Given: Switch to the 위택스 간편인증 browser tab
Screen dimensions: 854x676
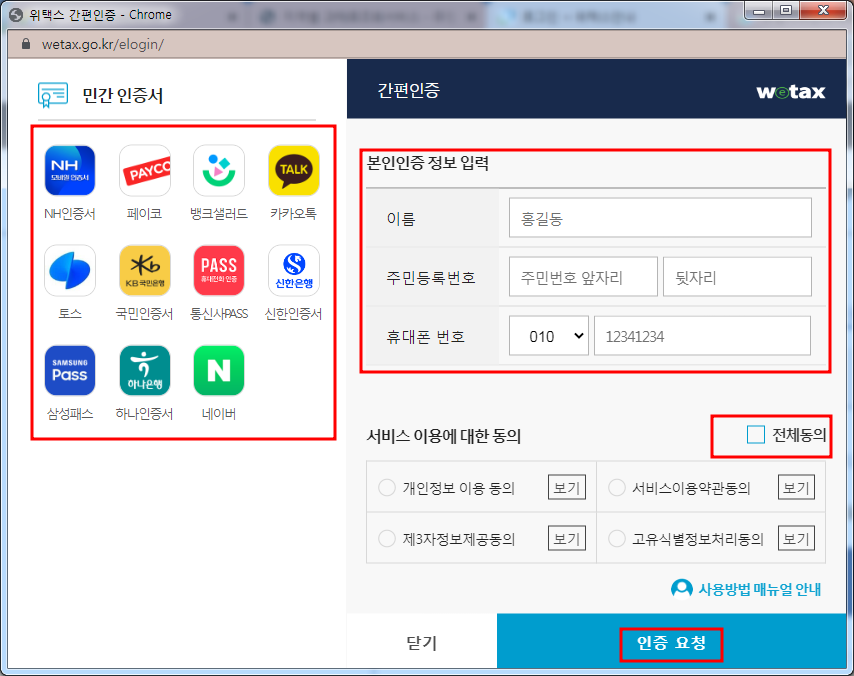Looking at the screenshot, I should pos(100,15).
